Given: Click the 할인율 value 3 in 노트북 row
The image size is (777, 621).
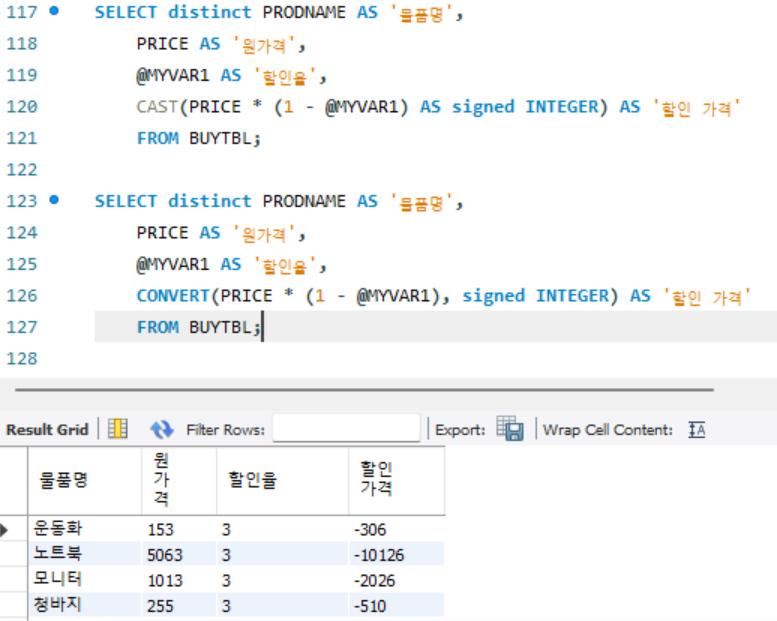Looking at the screenshot, I should (282, 554).
